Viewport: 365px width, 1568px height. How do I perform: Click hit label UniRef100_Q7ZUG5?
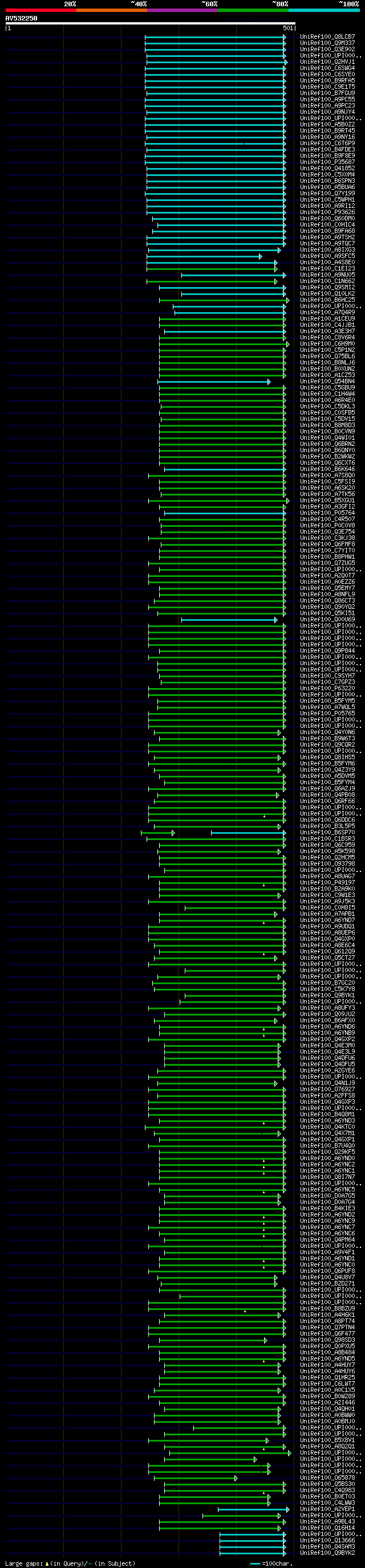(327, 563)
